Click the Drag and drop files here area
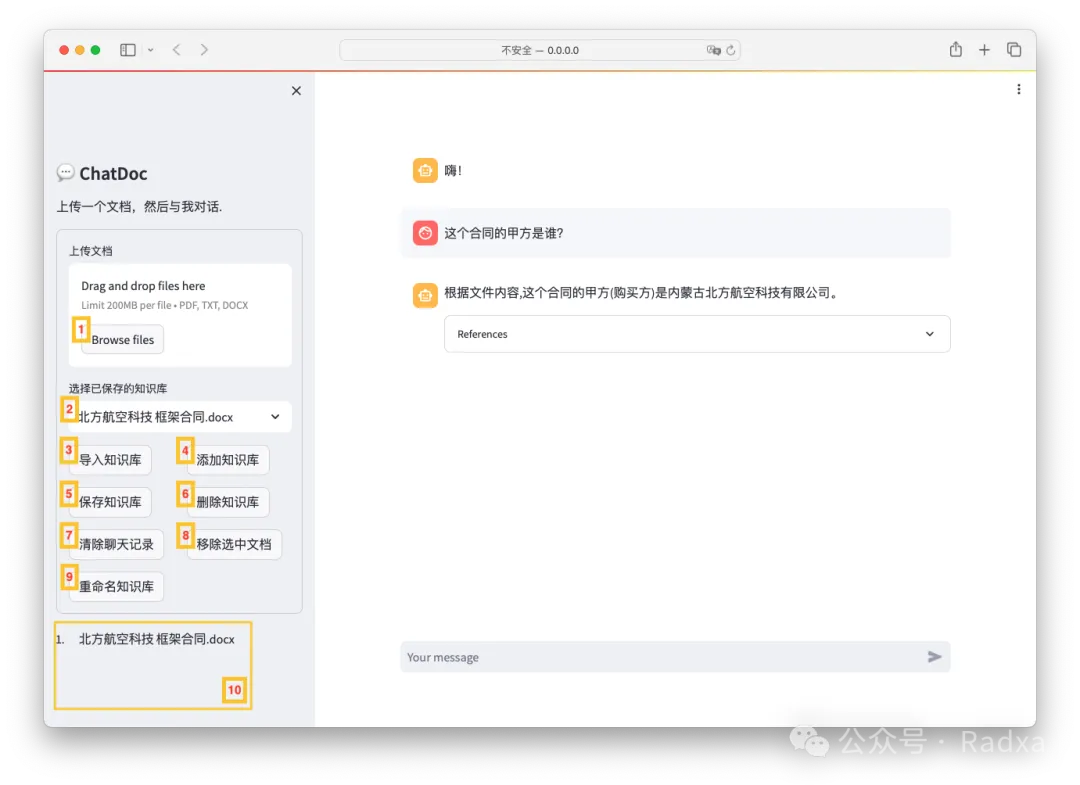 pyautogui.click(x=180, y=315)
